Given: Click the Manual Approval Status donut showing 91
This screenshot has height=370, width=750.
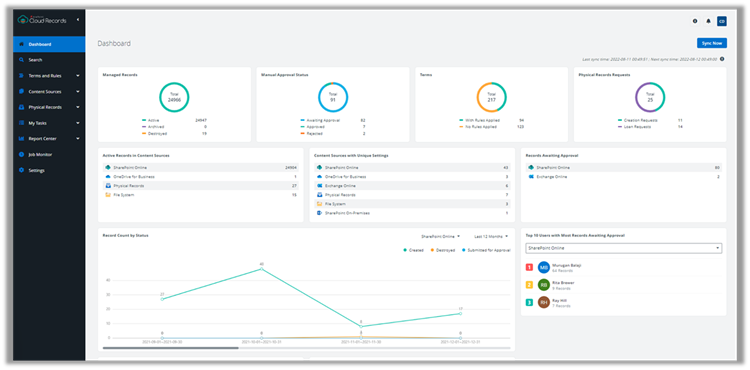Looking at the screenshot, I should pos(333,97).
